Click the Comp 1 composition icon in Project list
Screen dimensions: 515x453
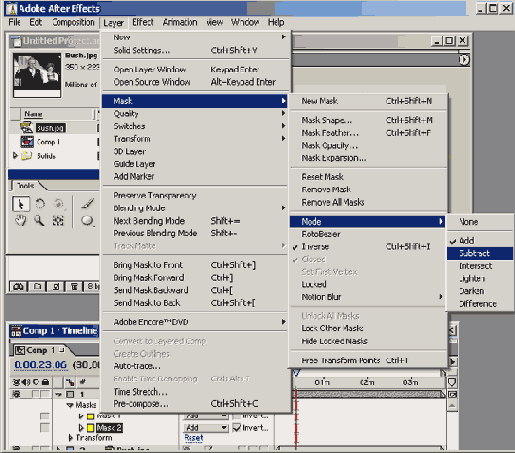tap(27, 142)
